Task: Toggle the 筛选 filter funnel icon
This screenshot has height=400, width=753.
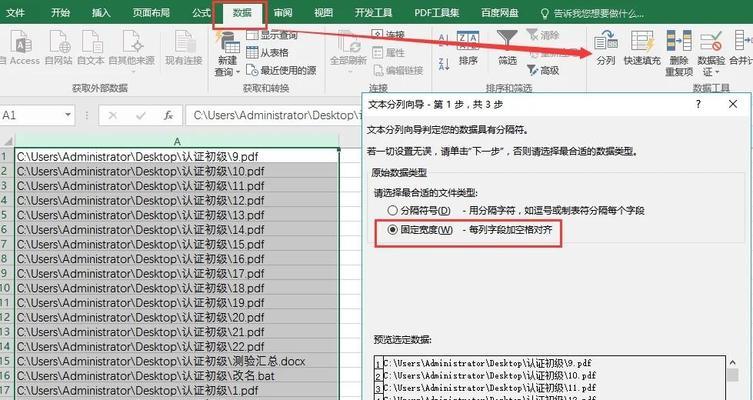Action: click(x=507, y=48)
